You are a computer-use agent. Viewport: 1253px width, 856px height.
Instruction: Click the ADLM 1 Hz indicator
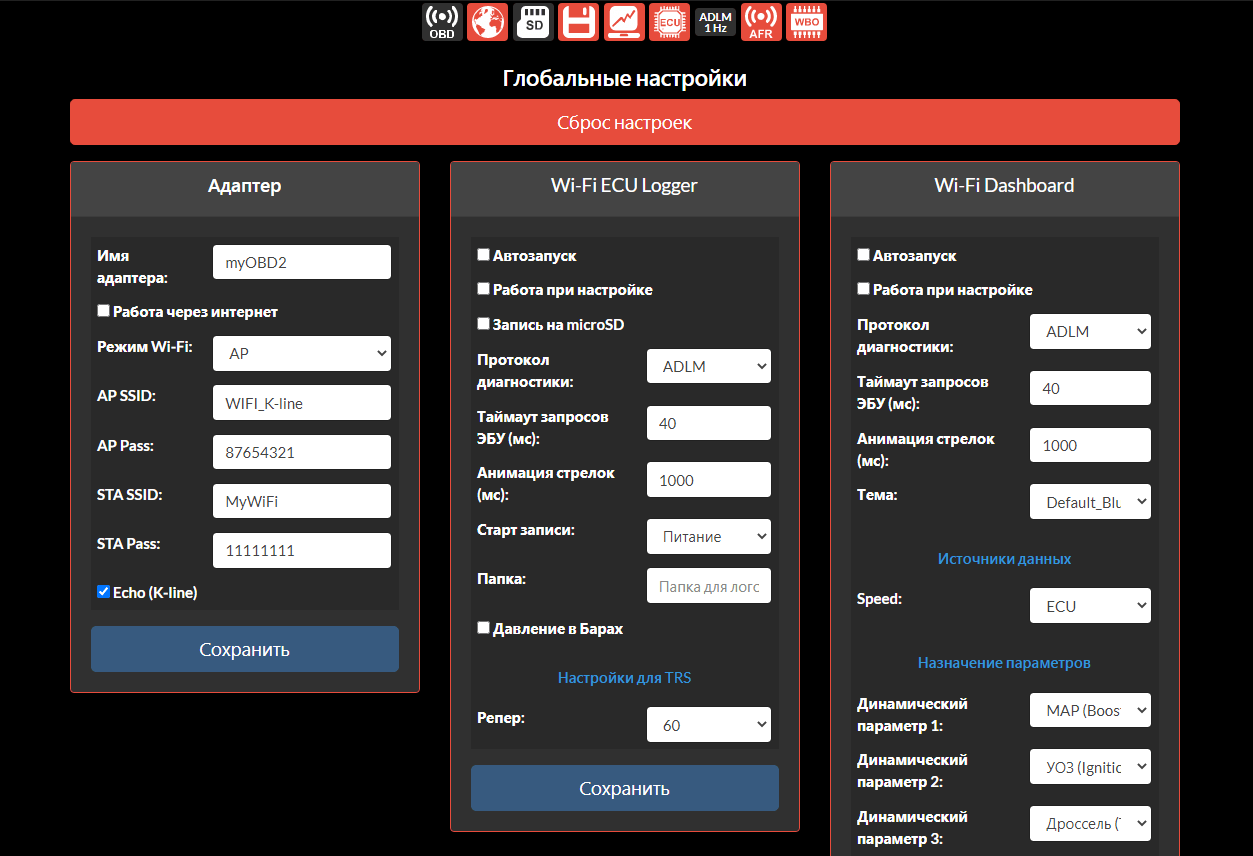click(x=715, y=22)
